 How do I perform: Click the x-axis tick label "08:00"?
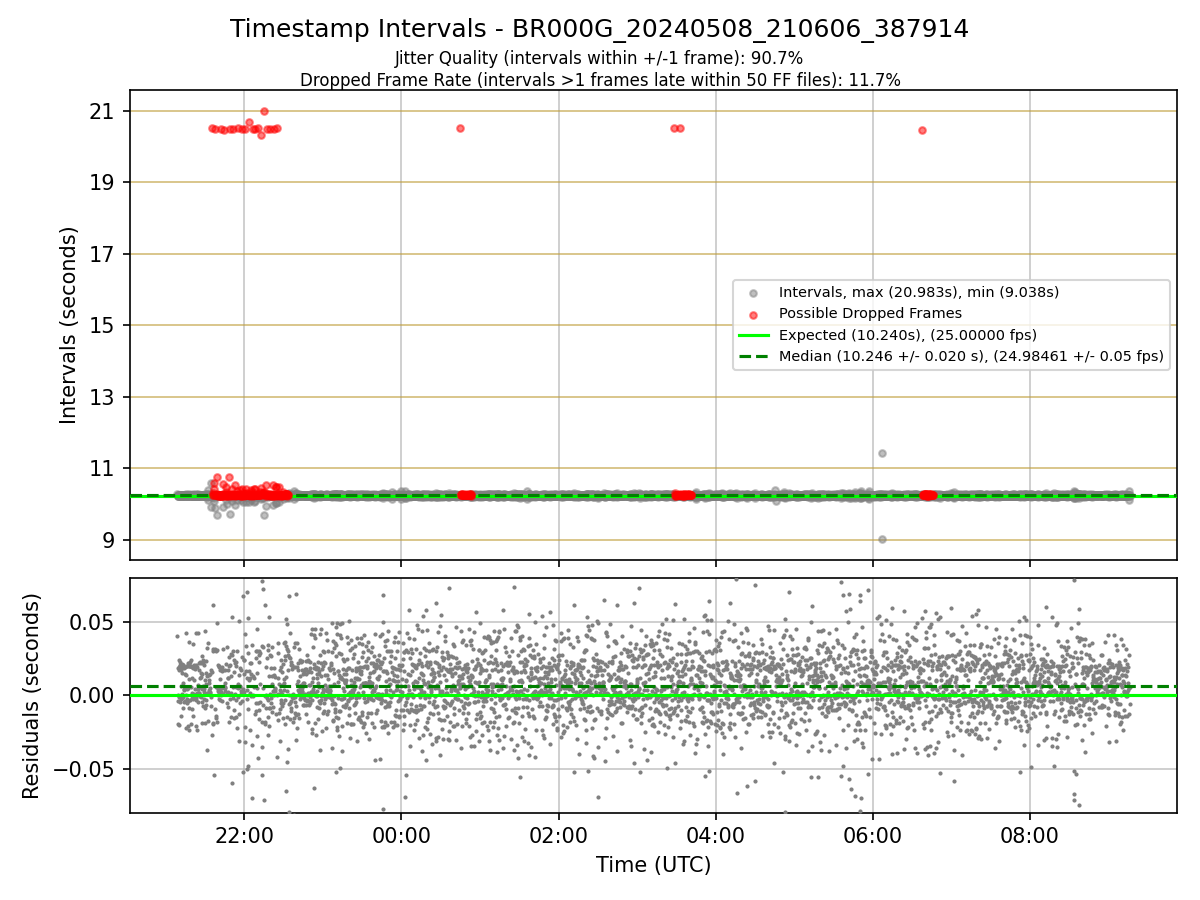tap(1030, 836)
